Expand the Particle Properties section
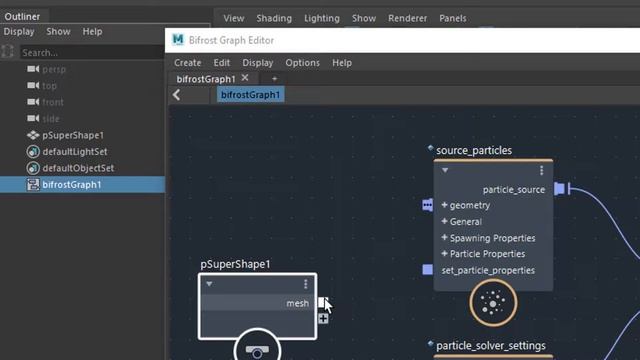The image size is (640, 360). (444, 253)
